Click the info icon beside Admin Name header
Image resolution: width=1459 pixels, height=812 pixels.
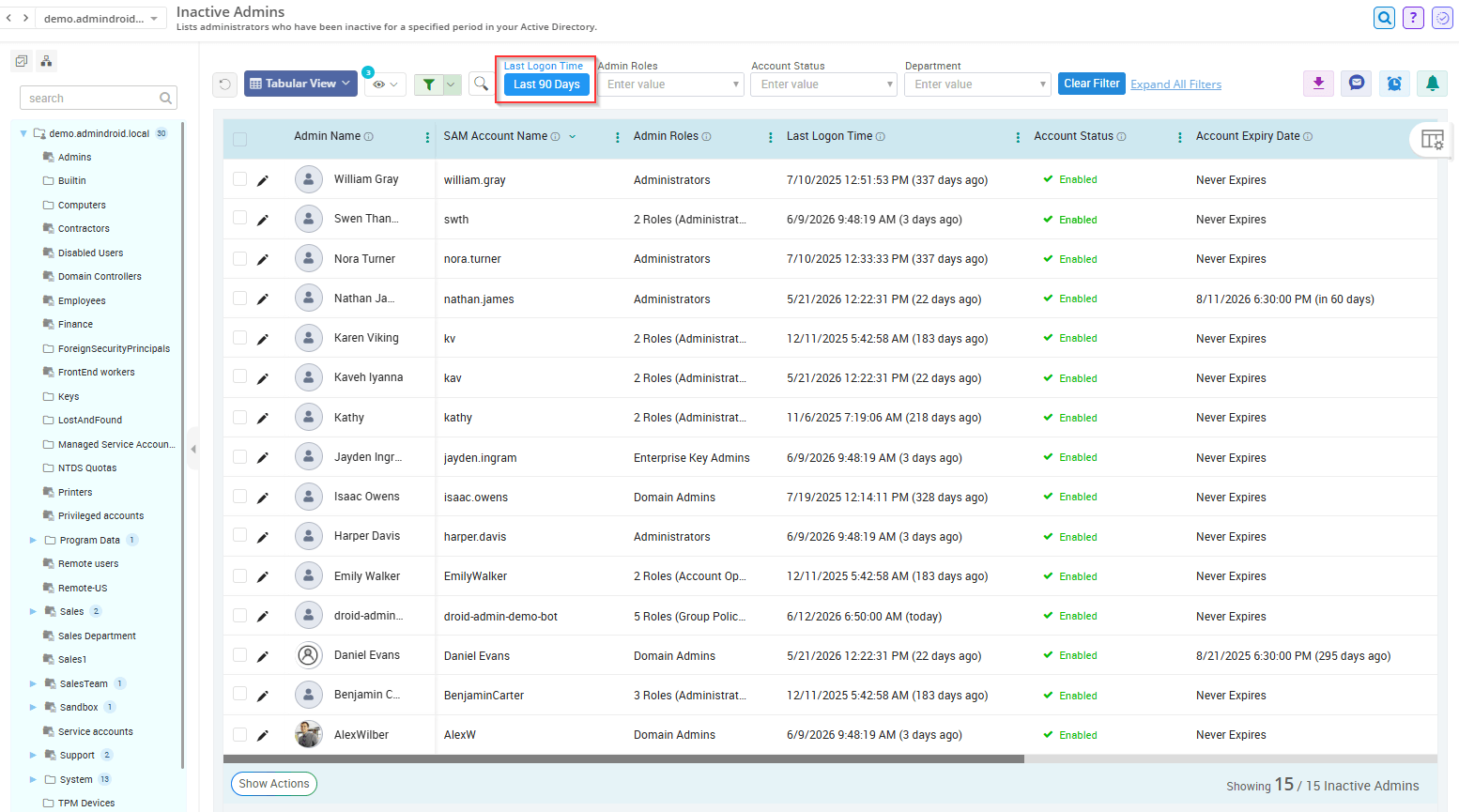pos(369,137)
